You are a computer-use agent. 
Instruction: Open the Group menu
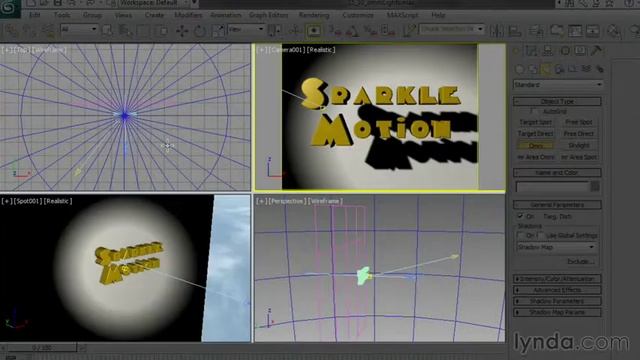click(x=92, y=15)
